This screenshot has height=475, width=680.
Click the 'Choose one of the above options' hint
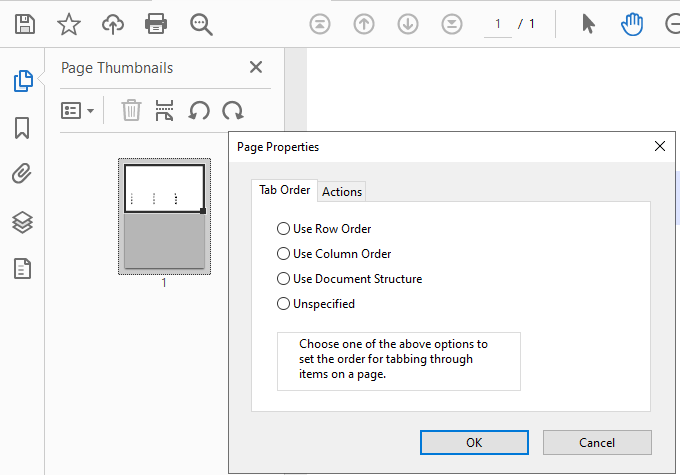click(393, 359)
